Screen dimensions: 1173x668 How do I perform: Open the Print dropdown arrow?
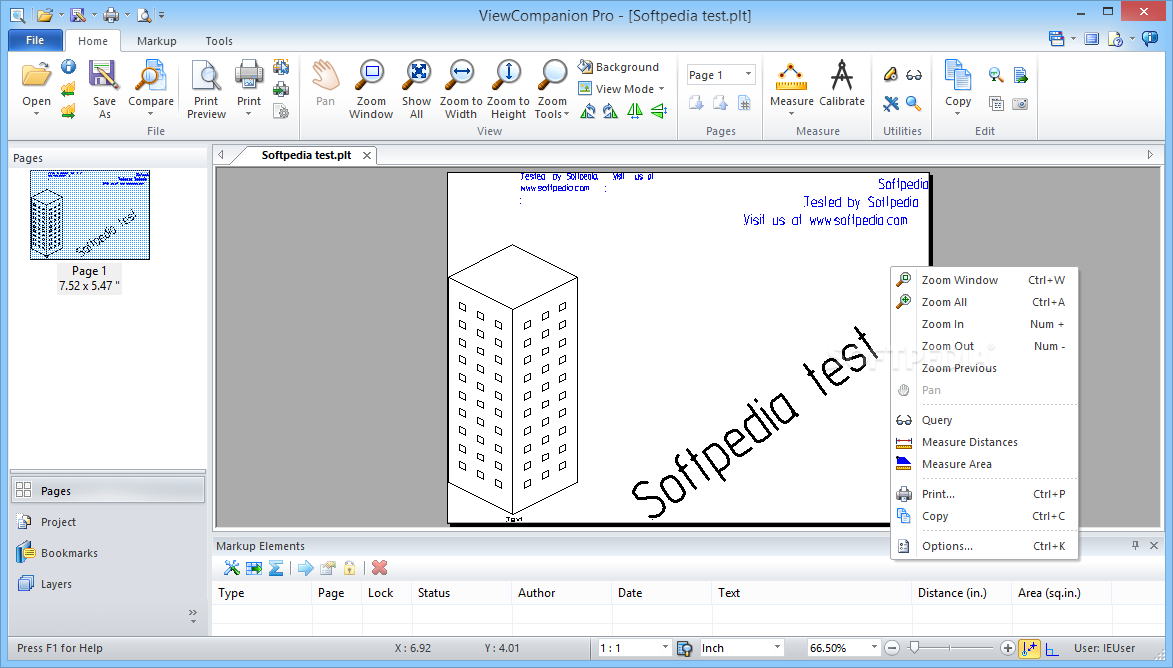click(248, 114)
